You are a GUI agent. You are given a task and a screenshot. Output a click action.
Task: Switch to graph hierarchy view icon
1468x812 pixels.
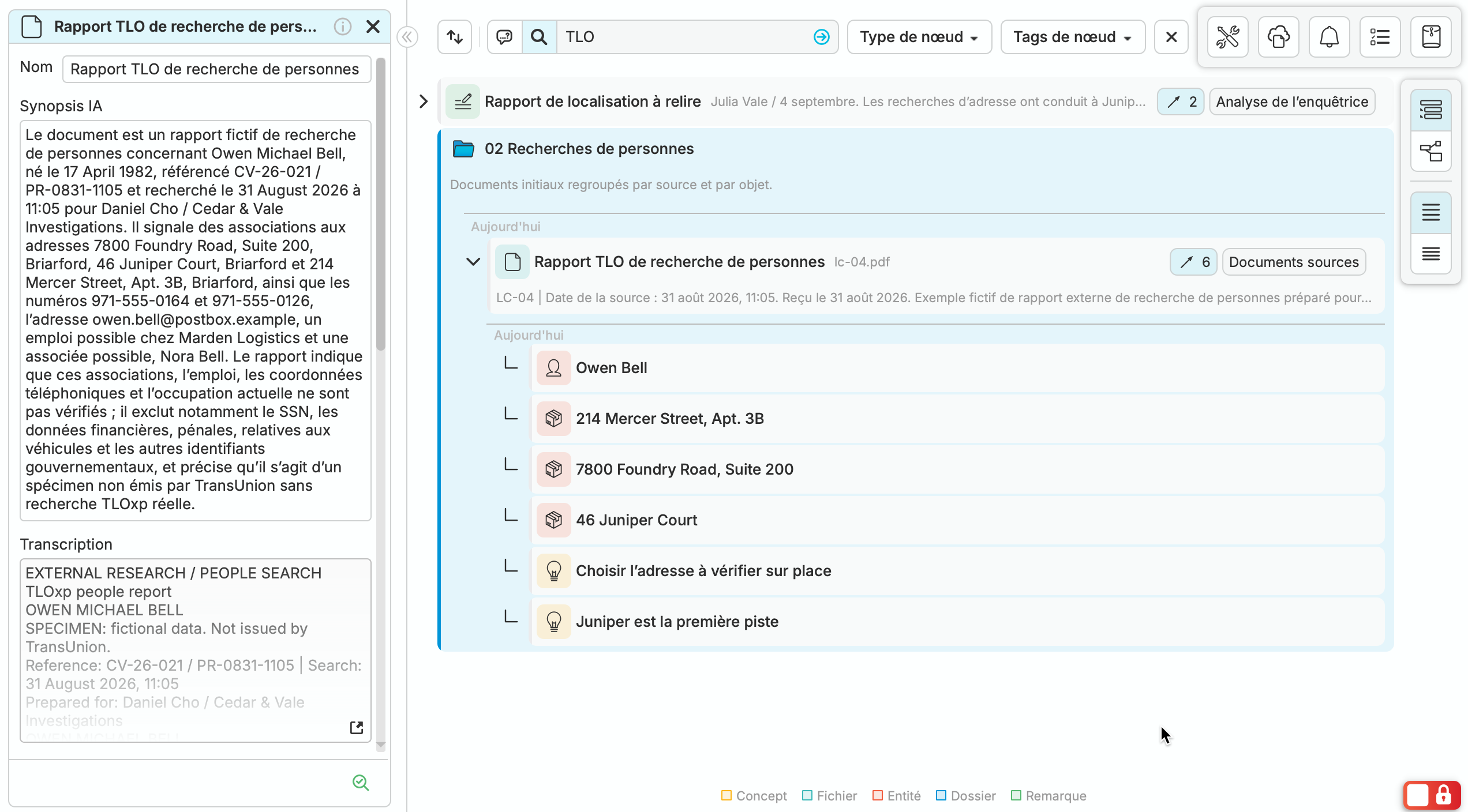[x=1430, y=151]
